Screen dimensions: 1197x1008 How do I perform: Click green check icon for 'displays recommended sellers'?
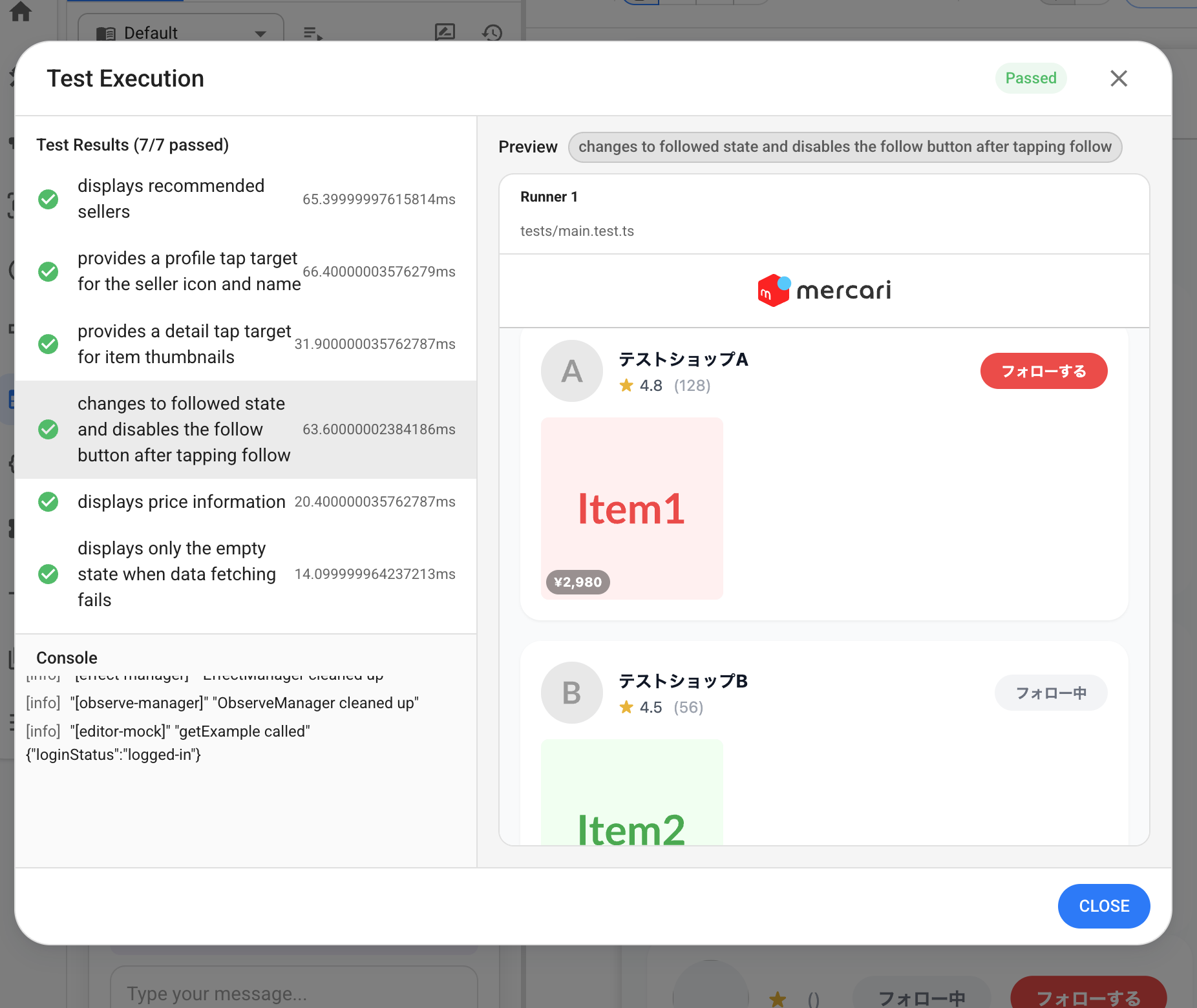point(48,199)
